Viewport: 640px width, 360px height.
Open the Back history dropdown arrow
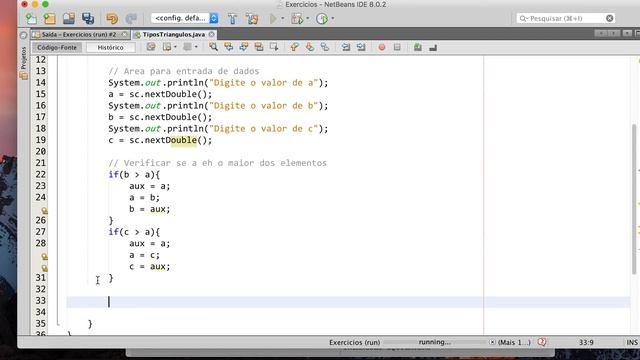point(175,47)
